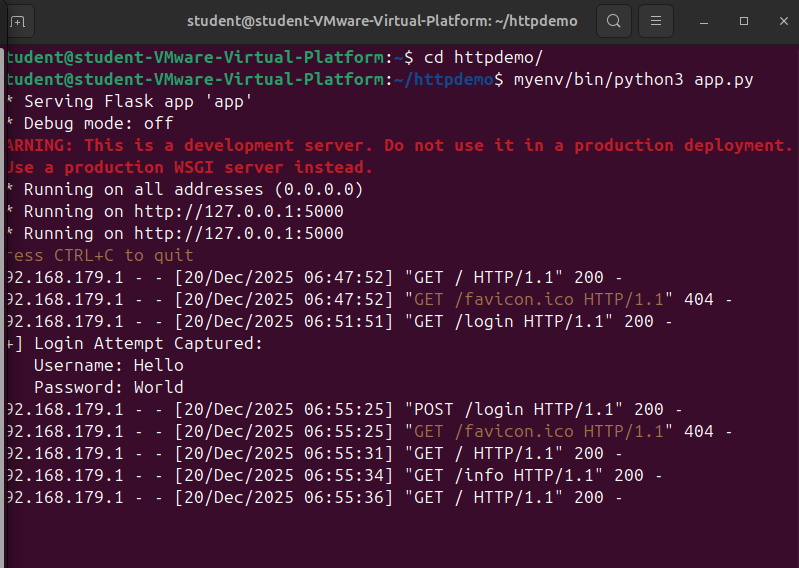Image resolution: width=799 pixels, height=568 pixels.
Task: Click the window title student@student-VMware-Virtual-Platform
Action: [x=382, y=21]
